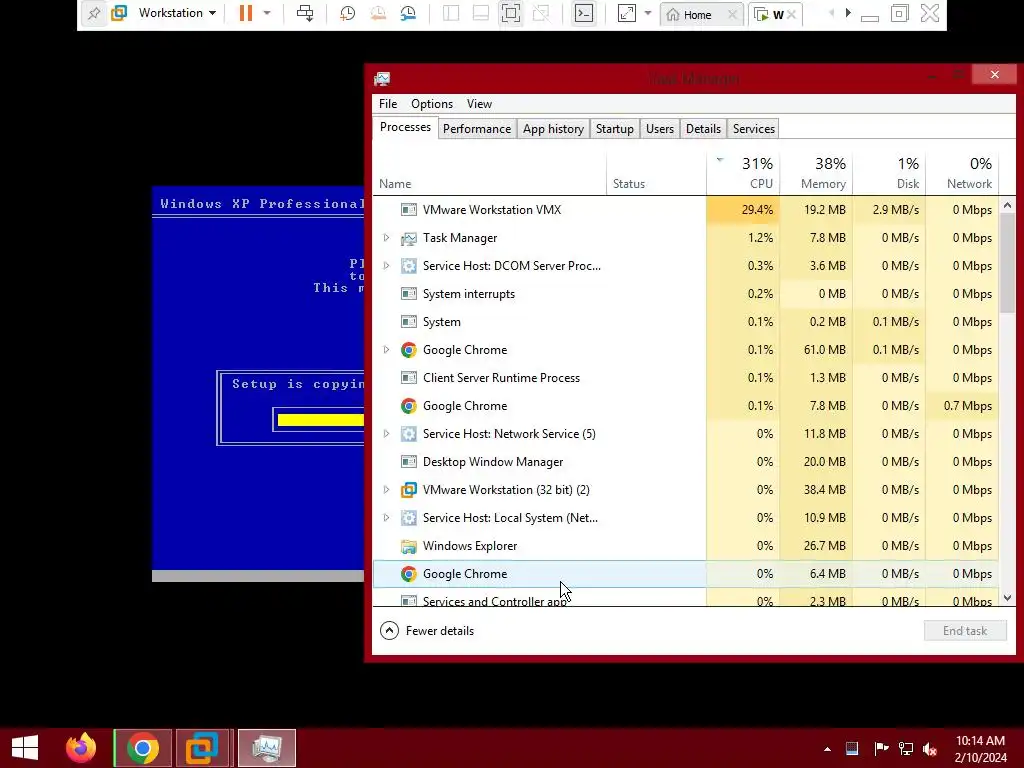
Task: Open the Windows Start button
Action: click(25, 748)
